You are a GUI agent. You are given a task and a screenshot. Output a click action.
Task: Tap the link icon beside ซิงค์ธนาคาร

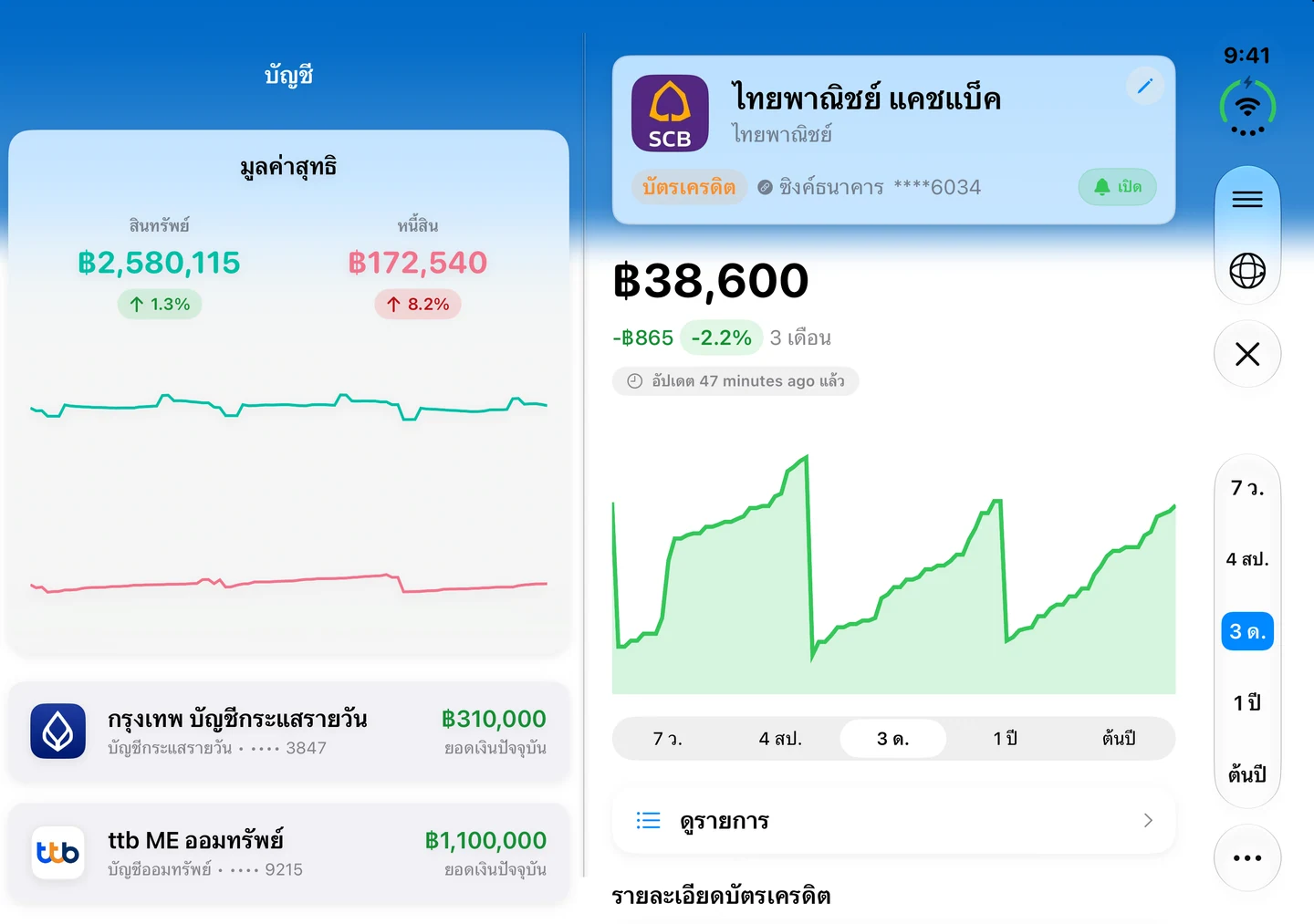tap(765, 187)
